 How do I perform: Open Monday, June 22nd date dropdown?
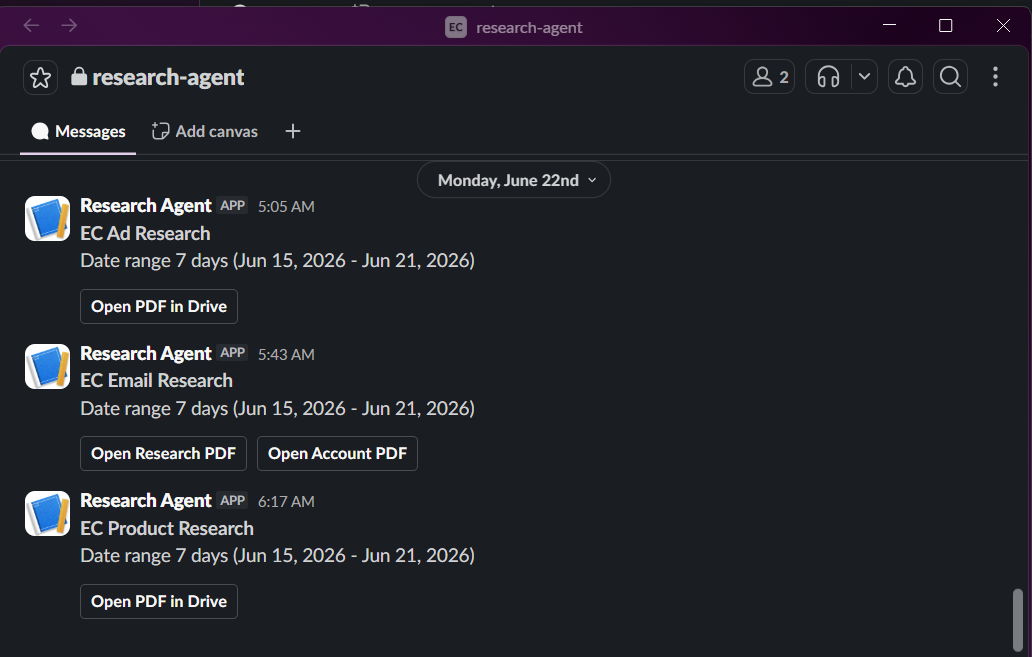point(514,180)
